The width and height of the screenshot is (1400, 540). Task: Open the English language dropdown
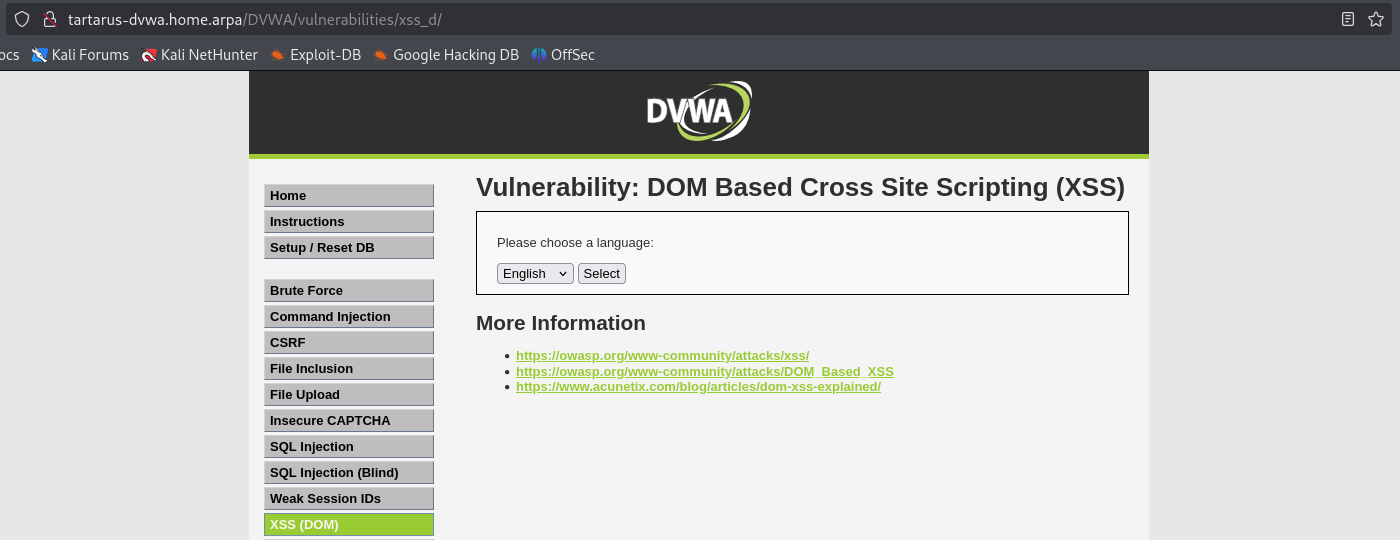(x=535, y=273)
